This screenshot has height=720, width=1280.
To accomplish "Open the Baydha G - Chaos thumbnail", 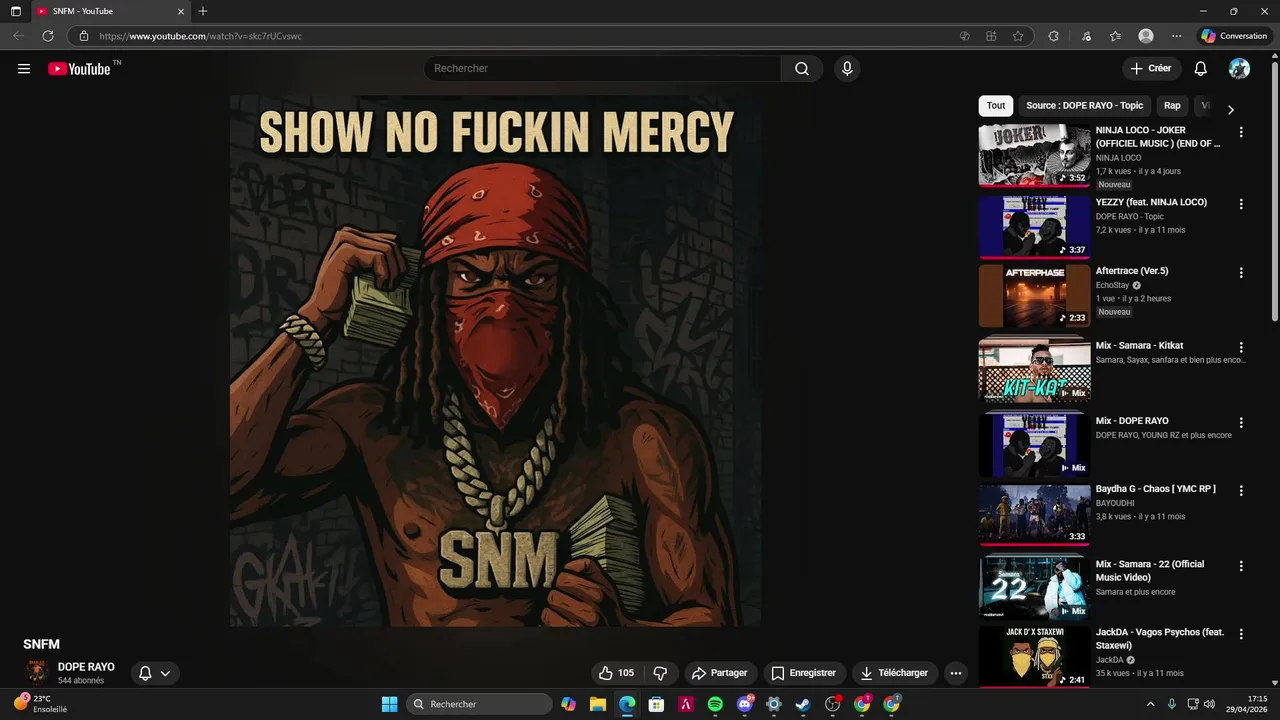I will click(1034, 514).
